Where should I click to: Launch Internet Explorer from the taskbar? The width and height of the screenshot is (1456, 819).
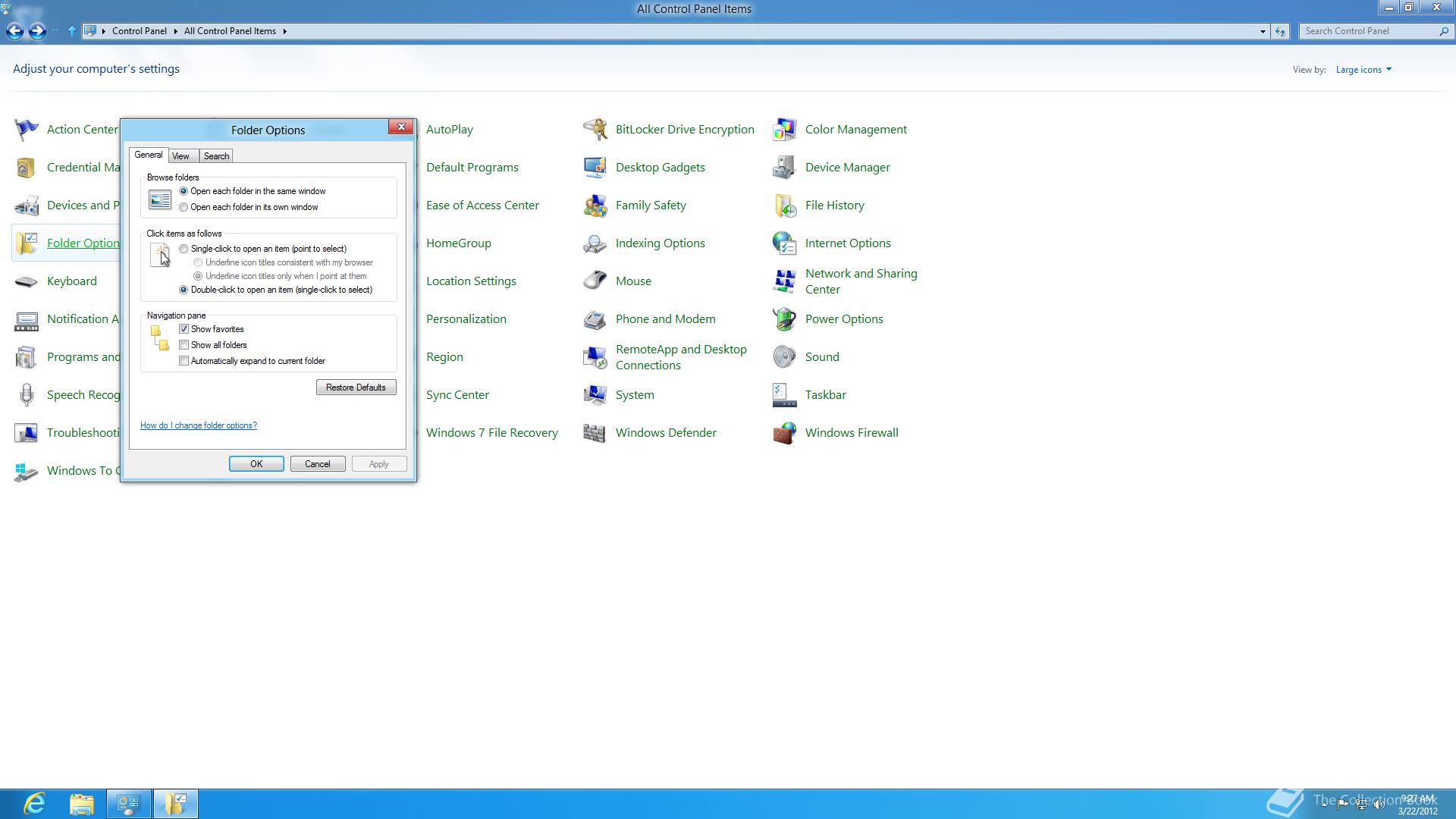tap(35, 803)
